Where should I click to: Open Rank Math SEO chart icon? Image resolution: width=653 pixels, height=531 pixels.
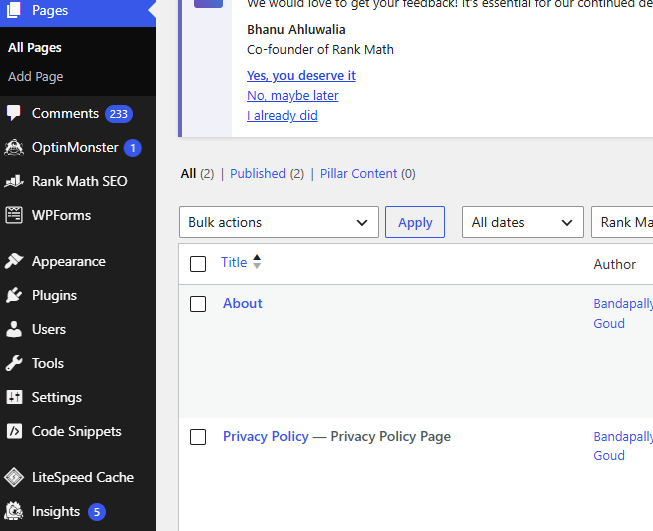coord(14,181)
